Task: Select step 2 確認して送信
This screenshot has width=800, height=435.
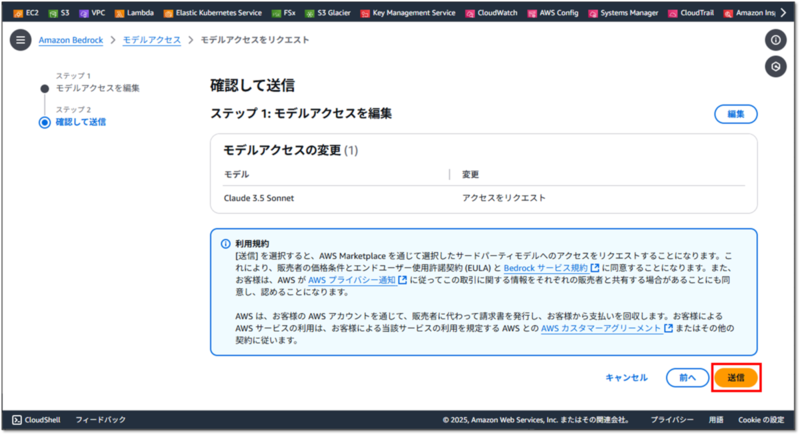Action: tap(81, 122)
